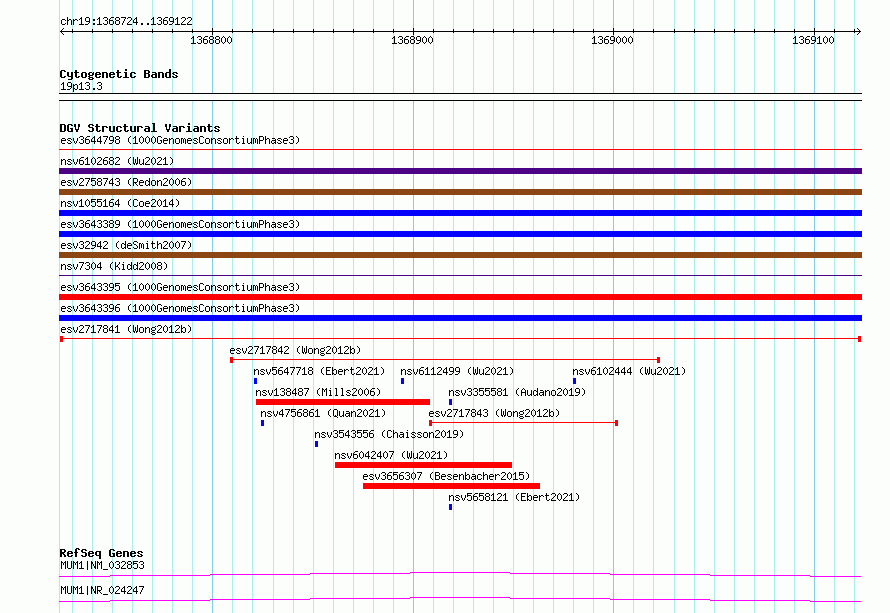Click the blue nsv5647718 insertion marker
890x613 pixels.
[255, 381]
